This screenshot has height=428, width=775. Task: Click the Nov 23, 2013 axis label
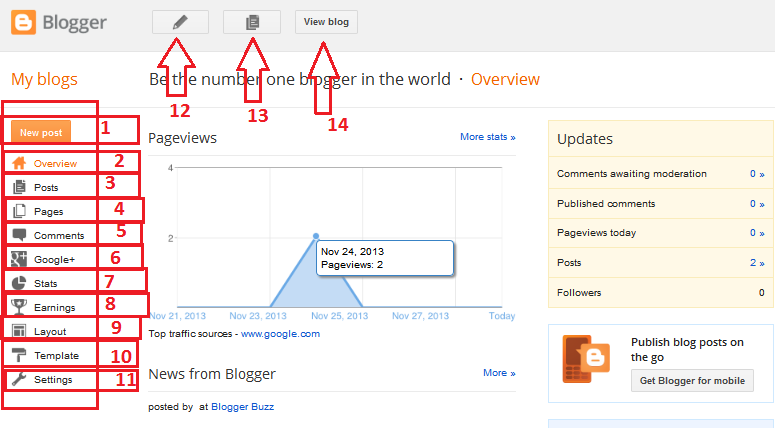pos(258,316)
